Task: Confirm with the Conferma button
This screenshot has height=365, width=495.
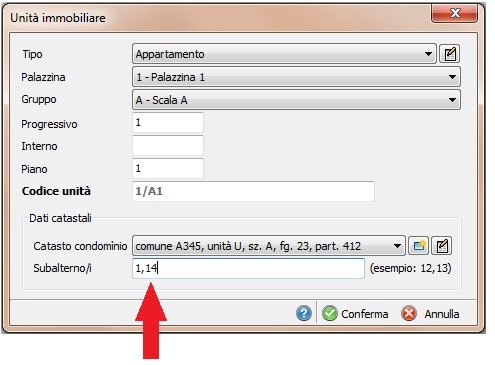Action: tap(355, 314)
